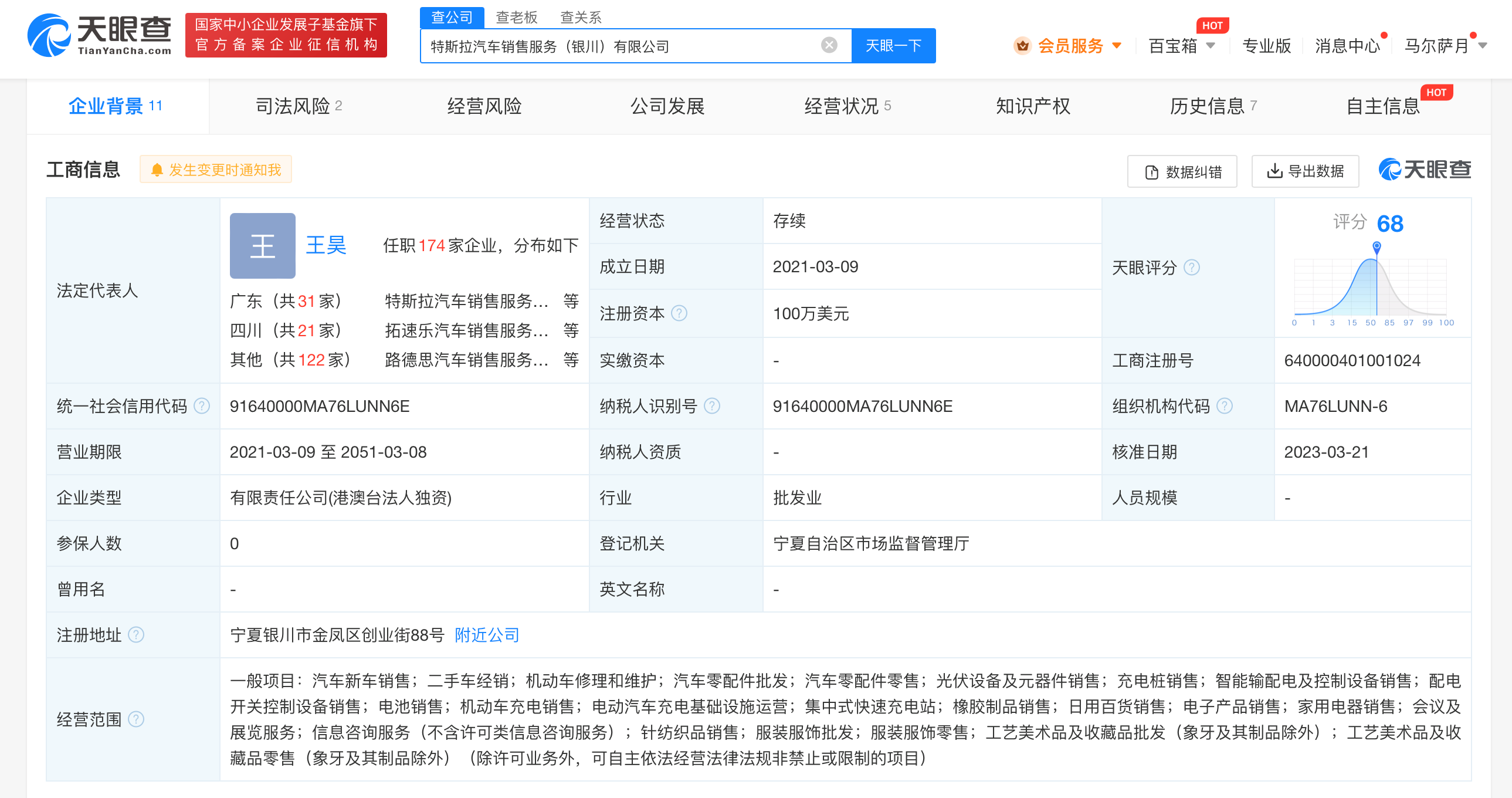Click address 宁夏银川市金凤区创业街88号
This screenshot has width=1512, height=798.
point(337,635)
